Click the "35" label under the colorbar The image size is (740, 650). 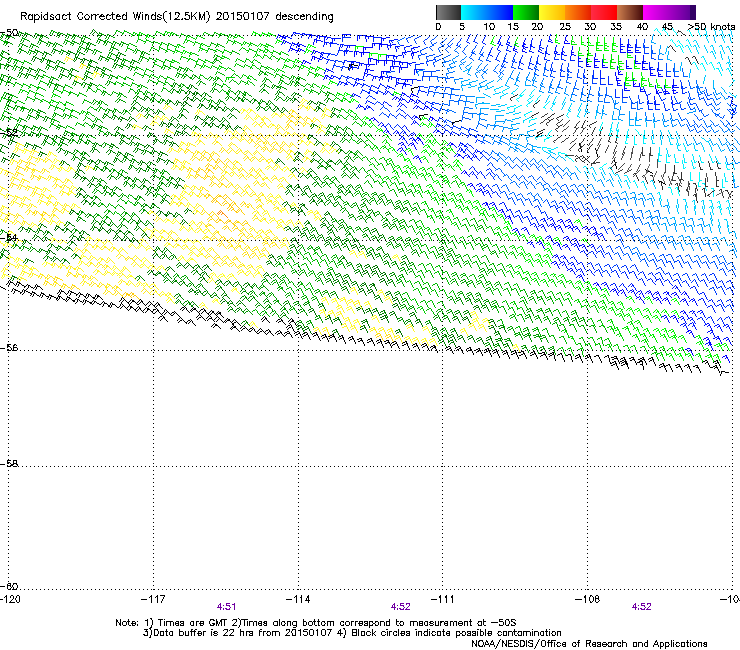pos(616,26)
